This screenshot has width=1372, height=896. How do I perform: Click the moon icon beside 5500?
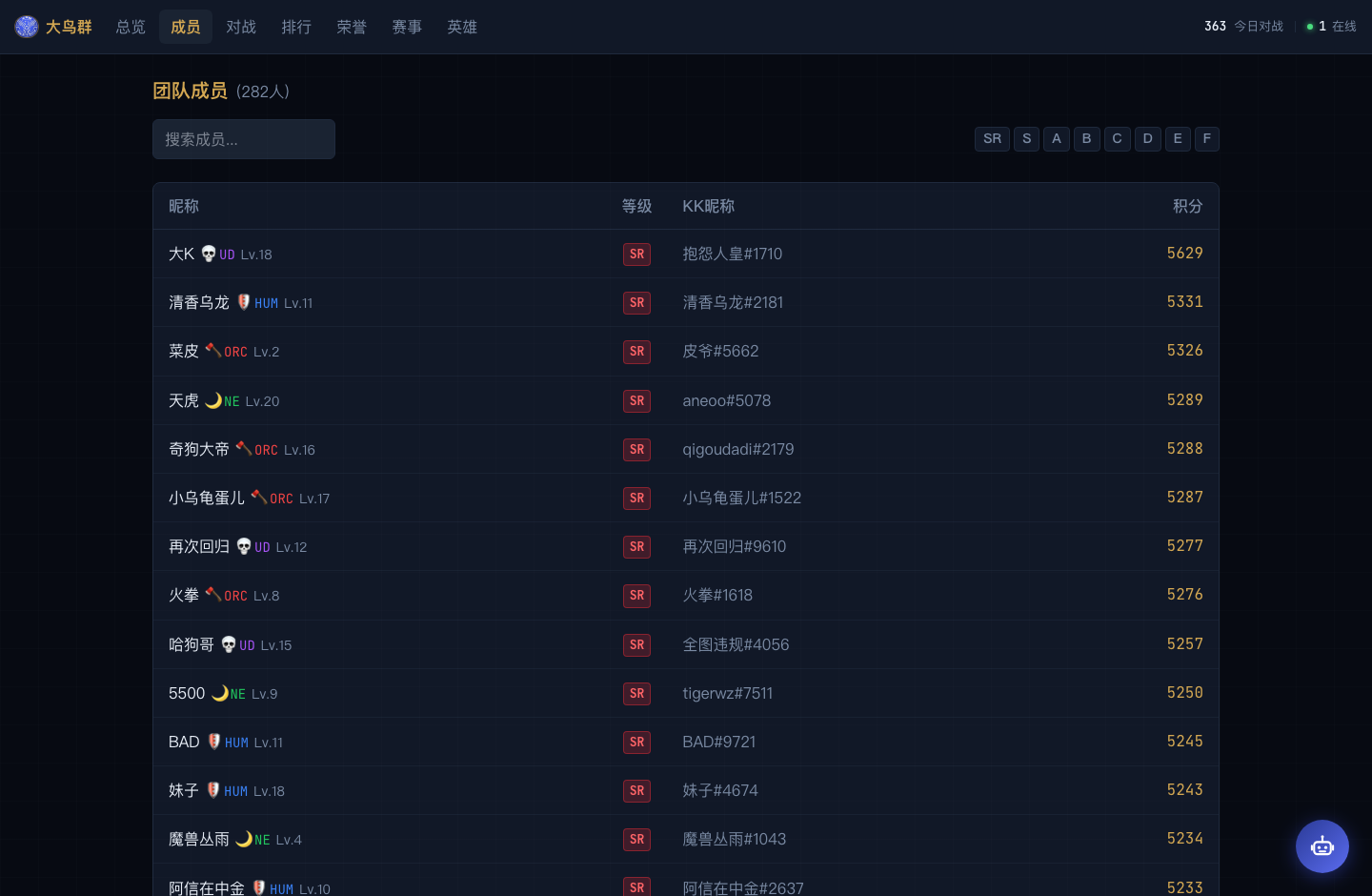pos(220,693)
